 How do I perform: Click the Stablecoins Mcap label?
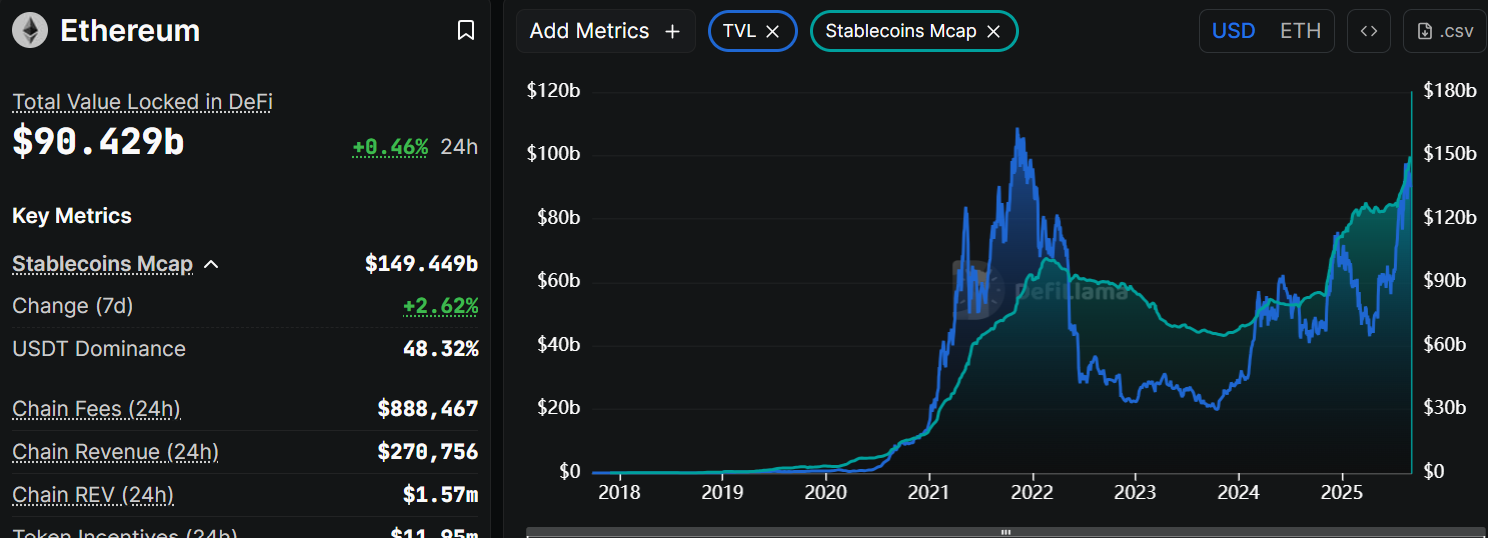[102, 264]
